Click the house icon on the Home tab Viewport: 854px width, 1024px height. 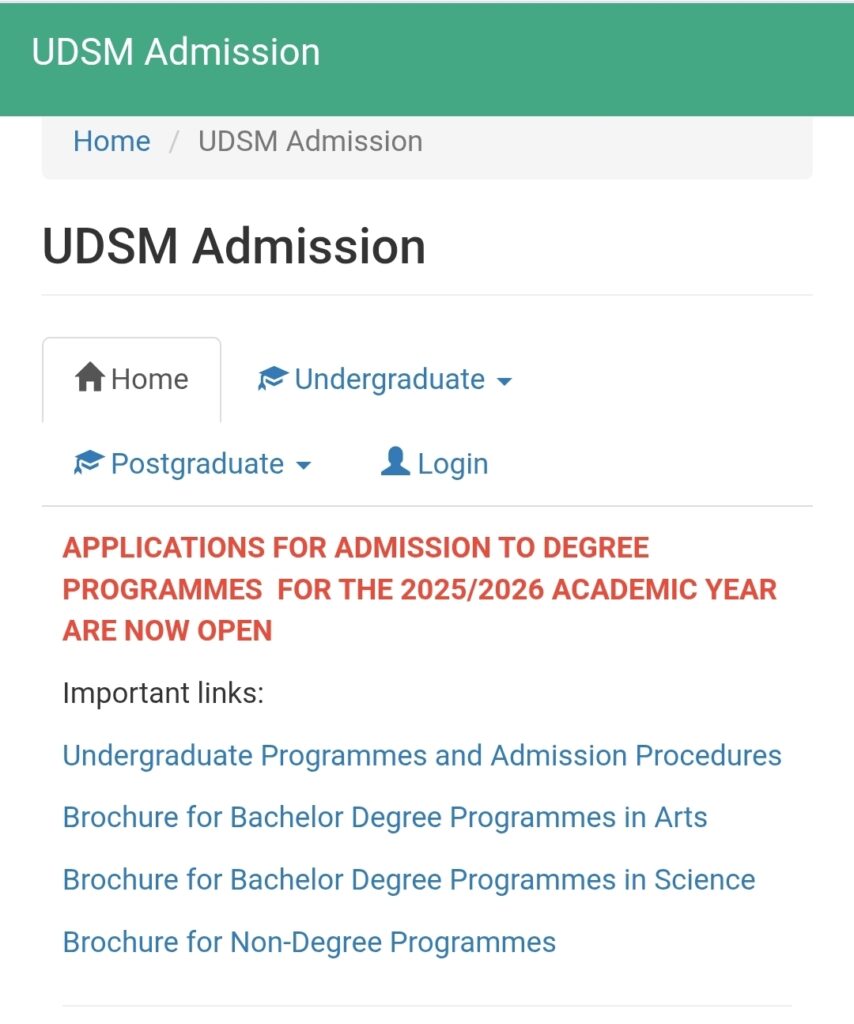click(89, 377)
